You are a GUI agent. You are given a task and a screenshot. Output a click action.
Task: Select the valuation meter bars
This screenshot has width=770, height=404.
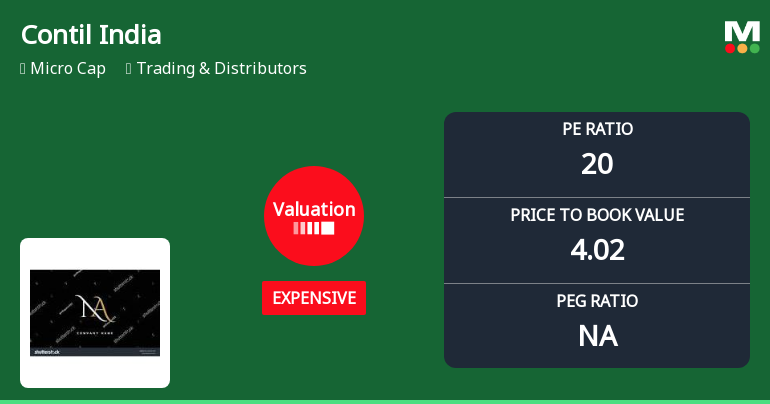pos(314,228)
